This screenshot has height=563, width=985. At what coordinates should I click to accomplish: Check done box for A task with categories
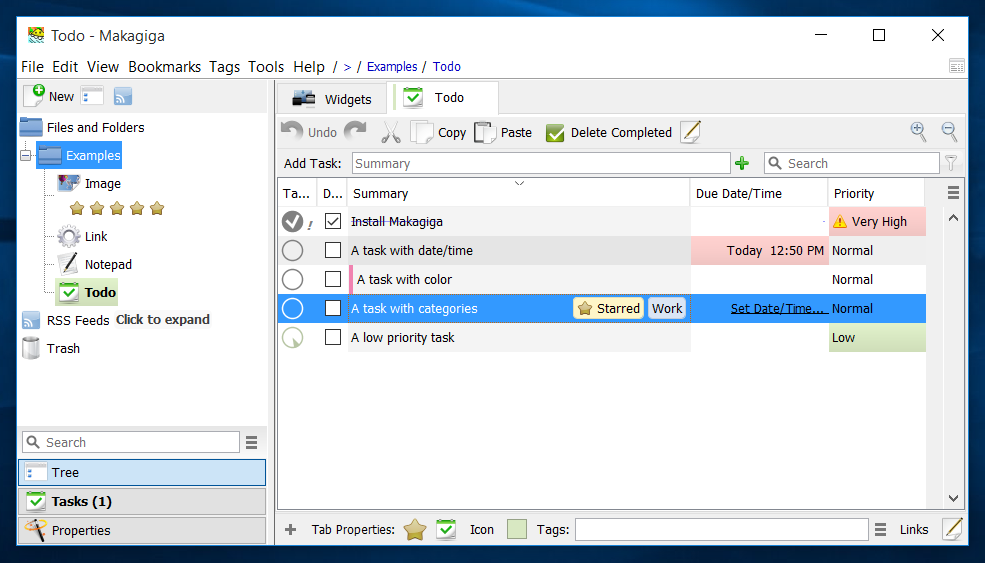(x=333, y=308)
